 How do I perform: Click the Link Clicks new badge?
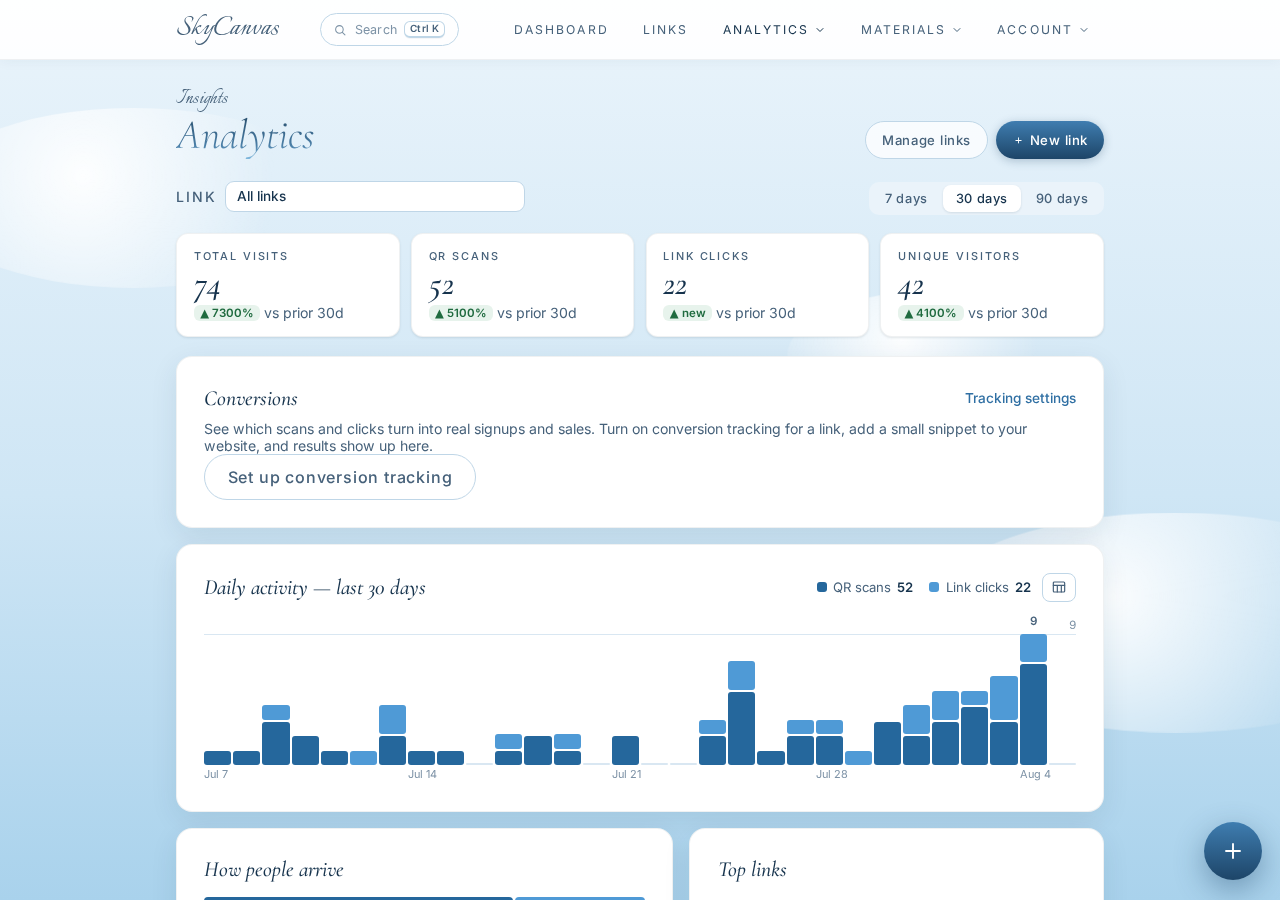click(x=688, y=313)
